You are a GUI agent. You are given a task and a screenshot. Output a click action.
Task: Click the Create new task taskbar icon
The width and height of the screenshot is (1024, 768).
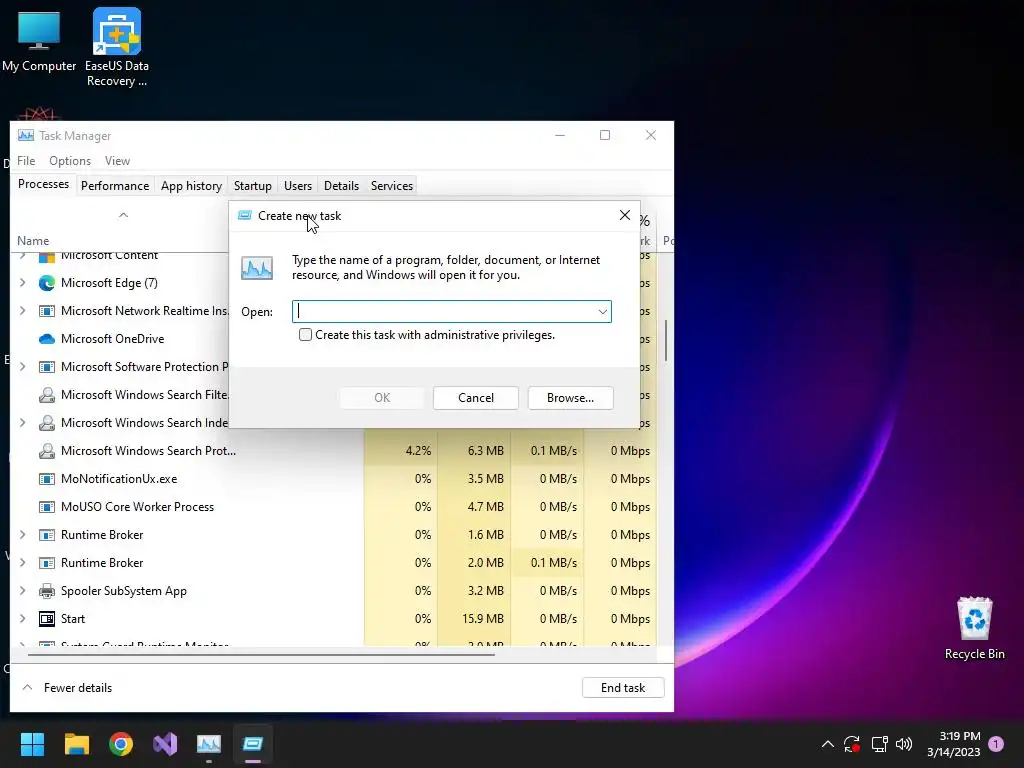click(x=253, y=744)
